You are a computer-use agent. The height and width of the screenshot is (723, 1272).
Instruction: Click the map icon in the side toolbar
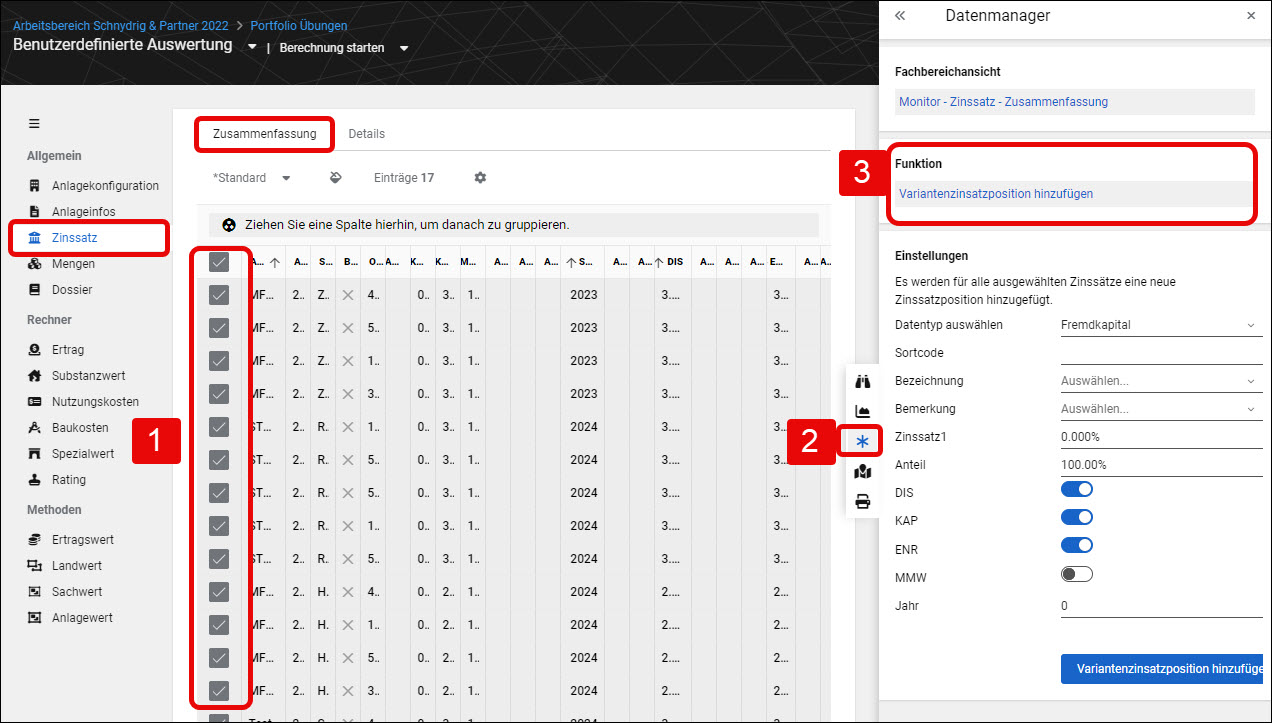[863, 472]
